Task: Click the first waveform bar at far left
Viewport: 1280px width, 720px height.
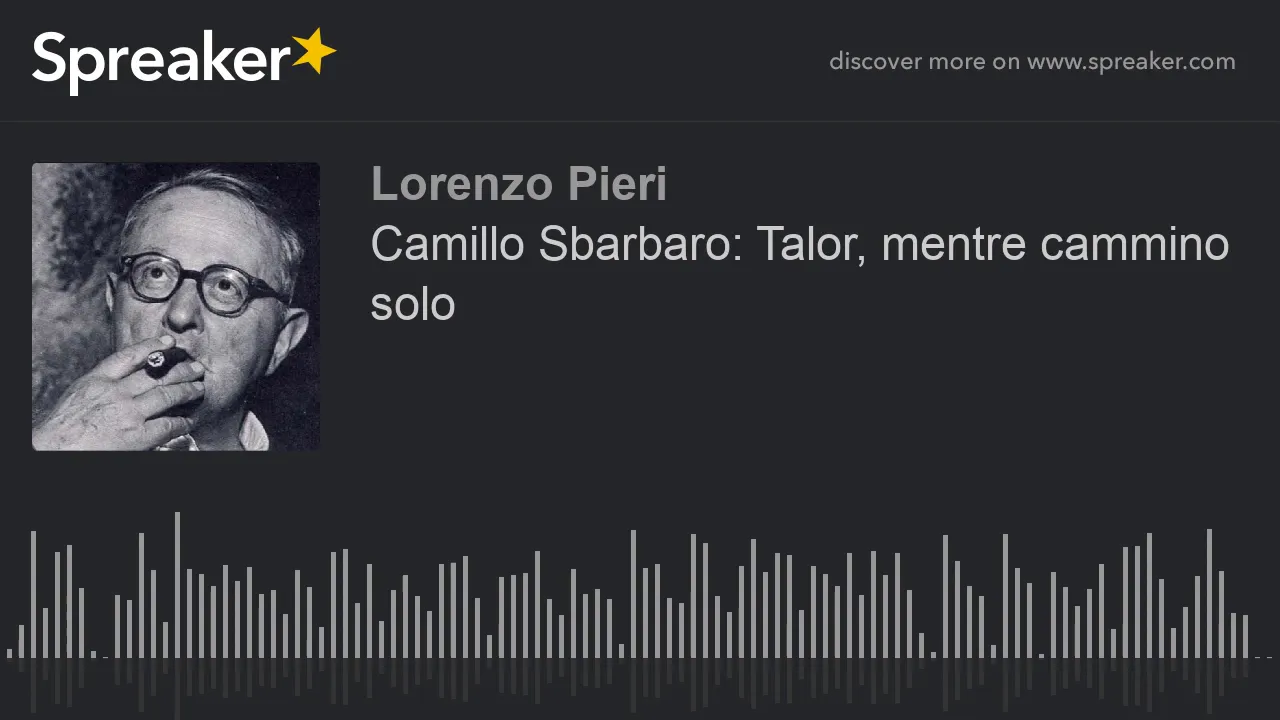Action: (x=9, y=653)
